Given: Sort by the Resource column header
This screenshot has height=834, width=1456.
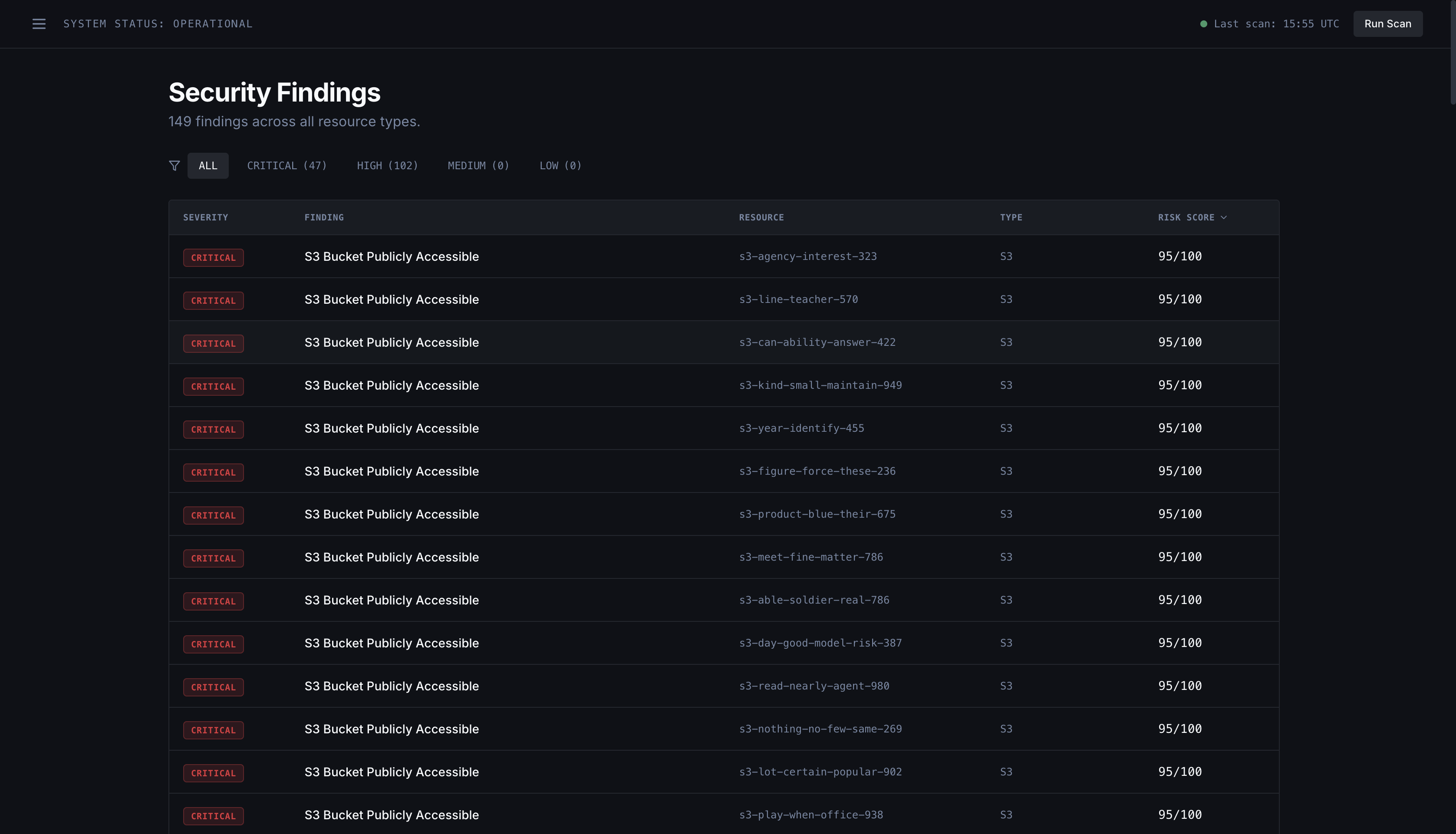Looking at the screenshot, I should click(761, 218).
